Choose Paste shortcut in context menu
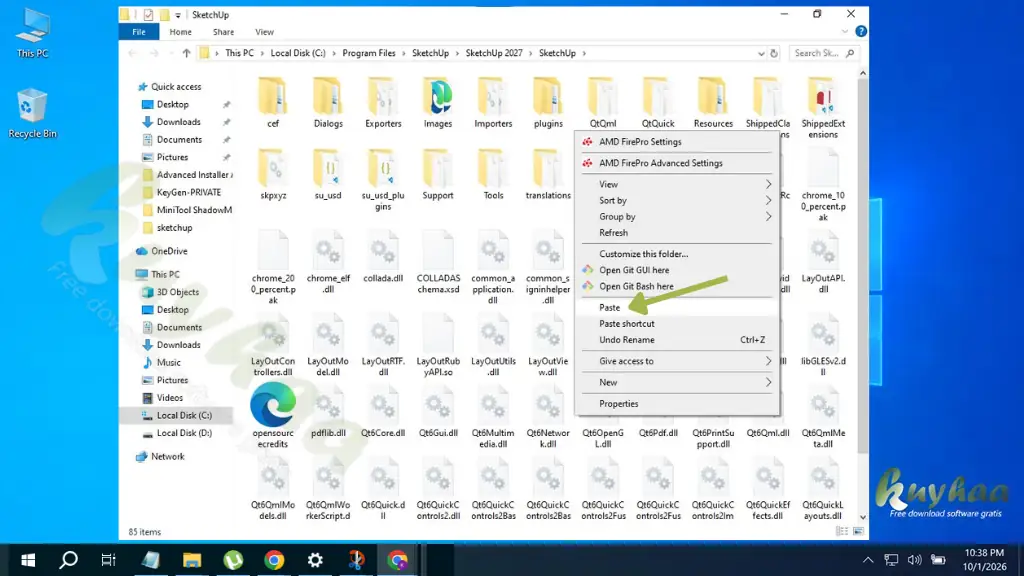Image resolution: width=1024 pixels, height=576 pixels. (x=677, y=324)
